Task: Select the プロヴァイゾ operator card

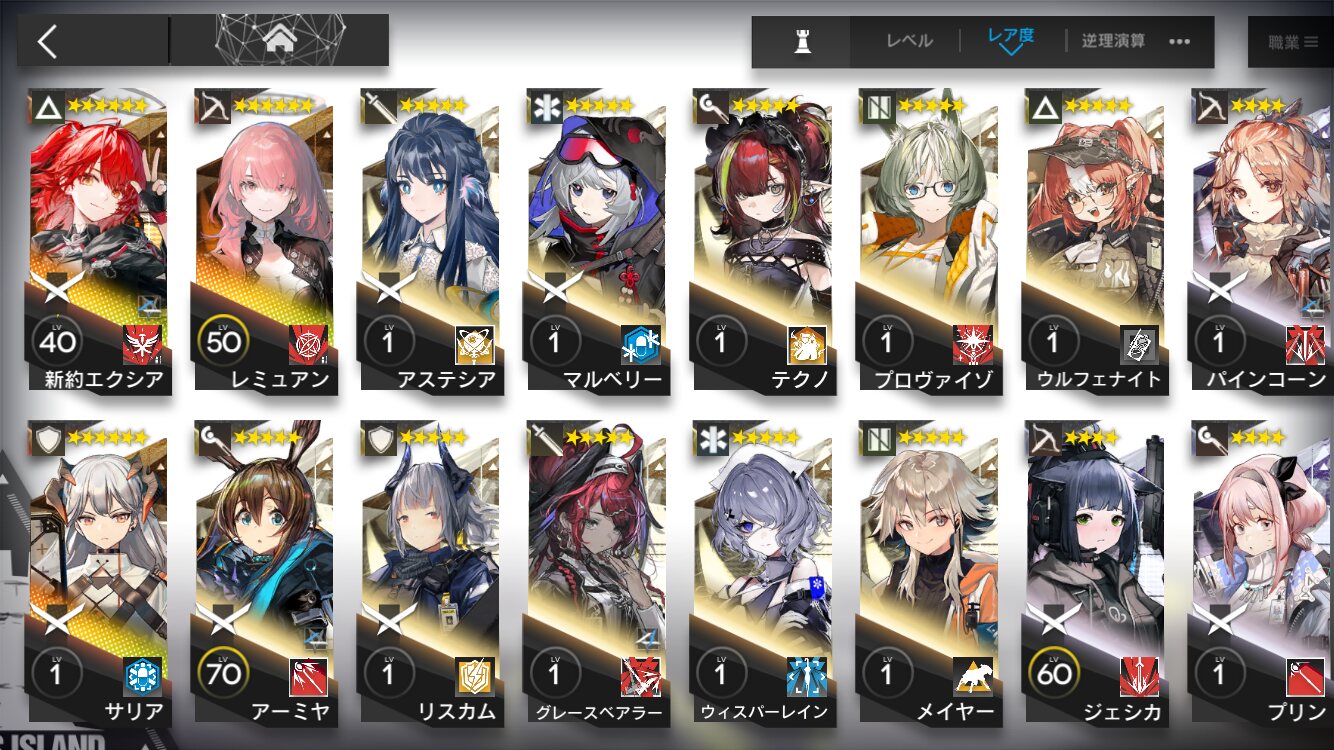Action: pyautogui.click(x=928, y=241)
